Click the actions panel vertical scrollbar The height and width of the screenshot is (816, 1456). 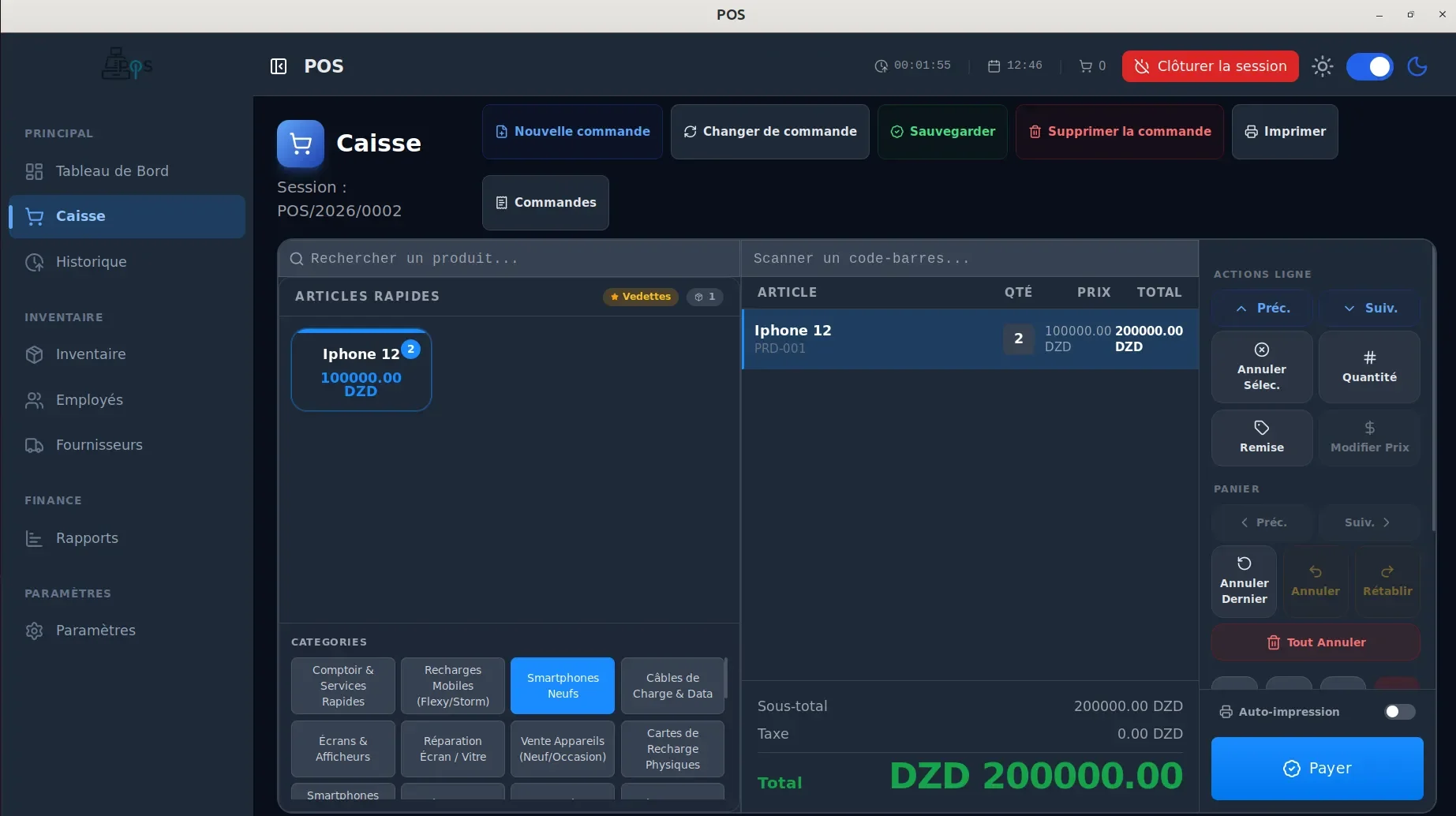click(x=1432, y=387)
